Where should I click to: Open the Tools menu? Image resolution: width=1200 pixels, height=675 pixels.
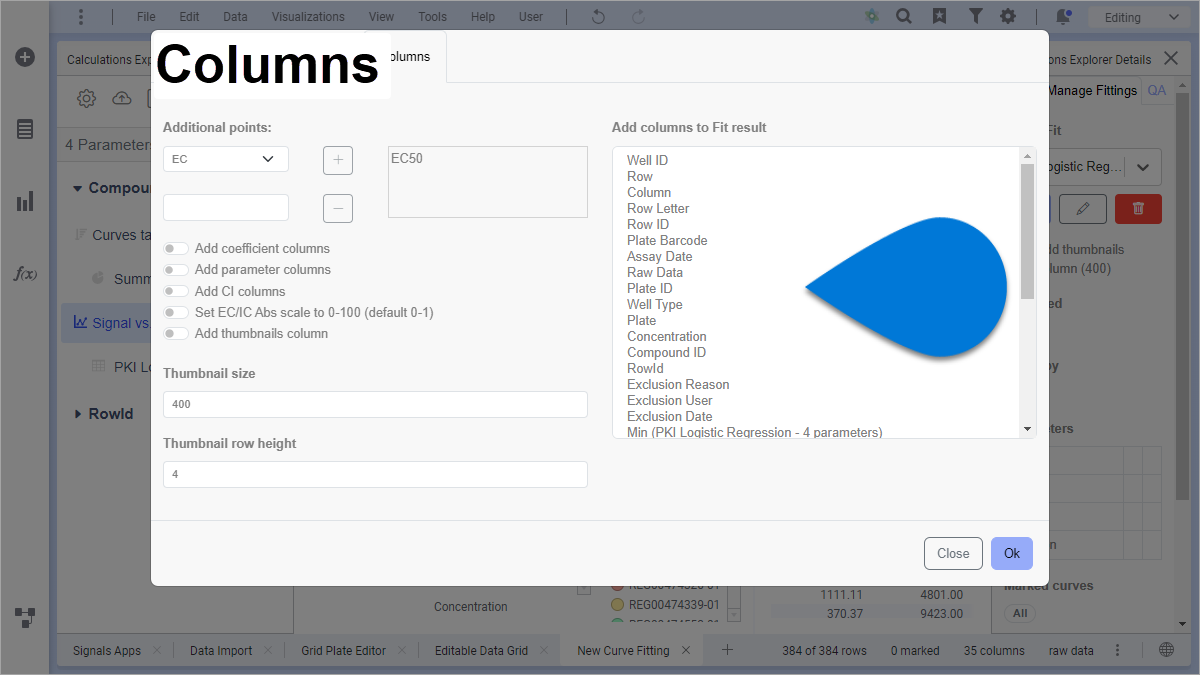[x=432, y=17]
